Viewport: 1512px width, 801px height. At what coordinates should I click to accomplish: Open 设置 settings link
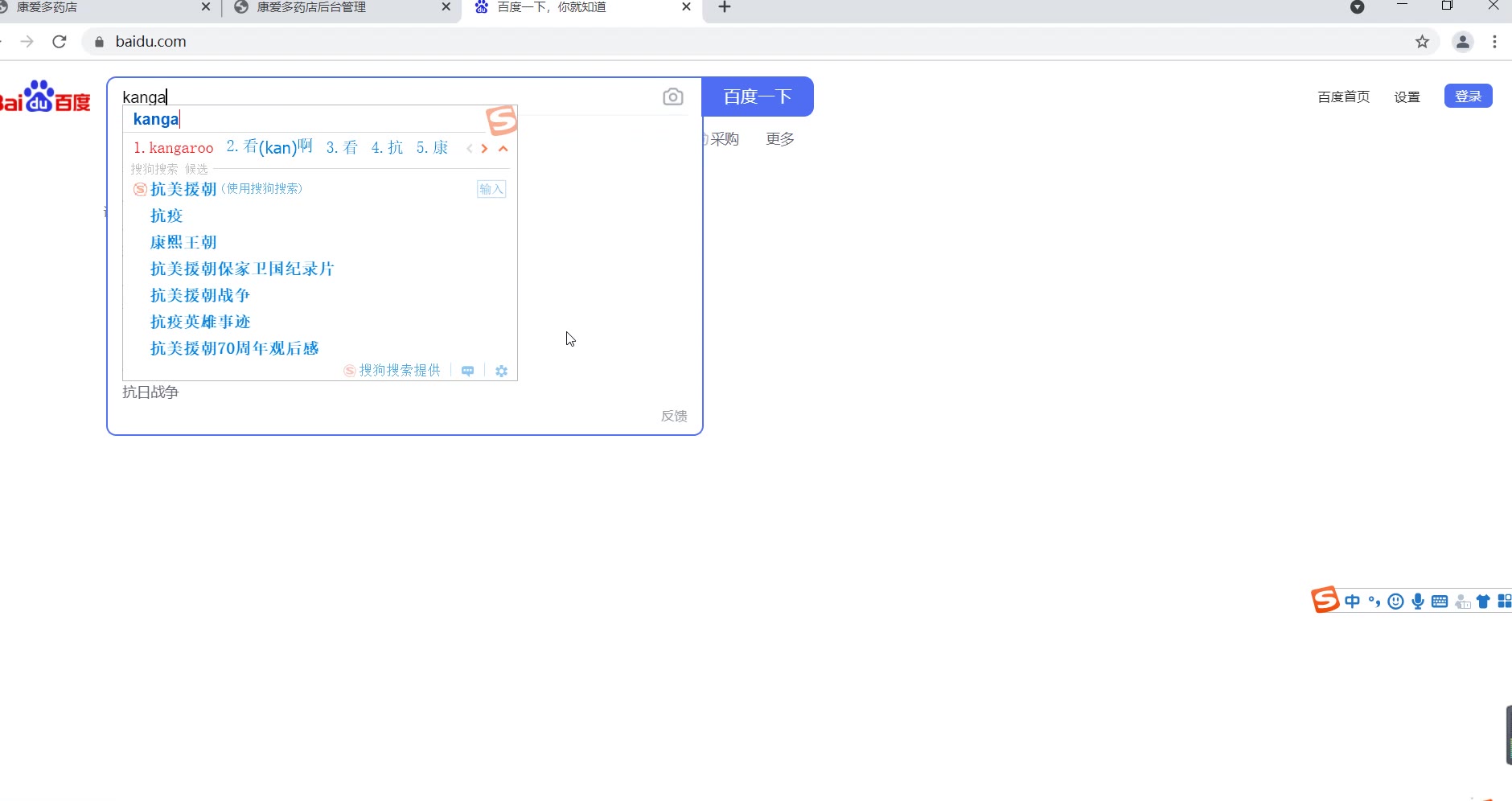pos(1407,97)
